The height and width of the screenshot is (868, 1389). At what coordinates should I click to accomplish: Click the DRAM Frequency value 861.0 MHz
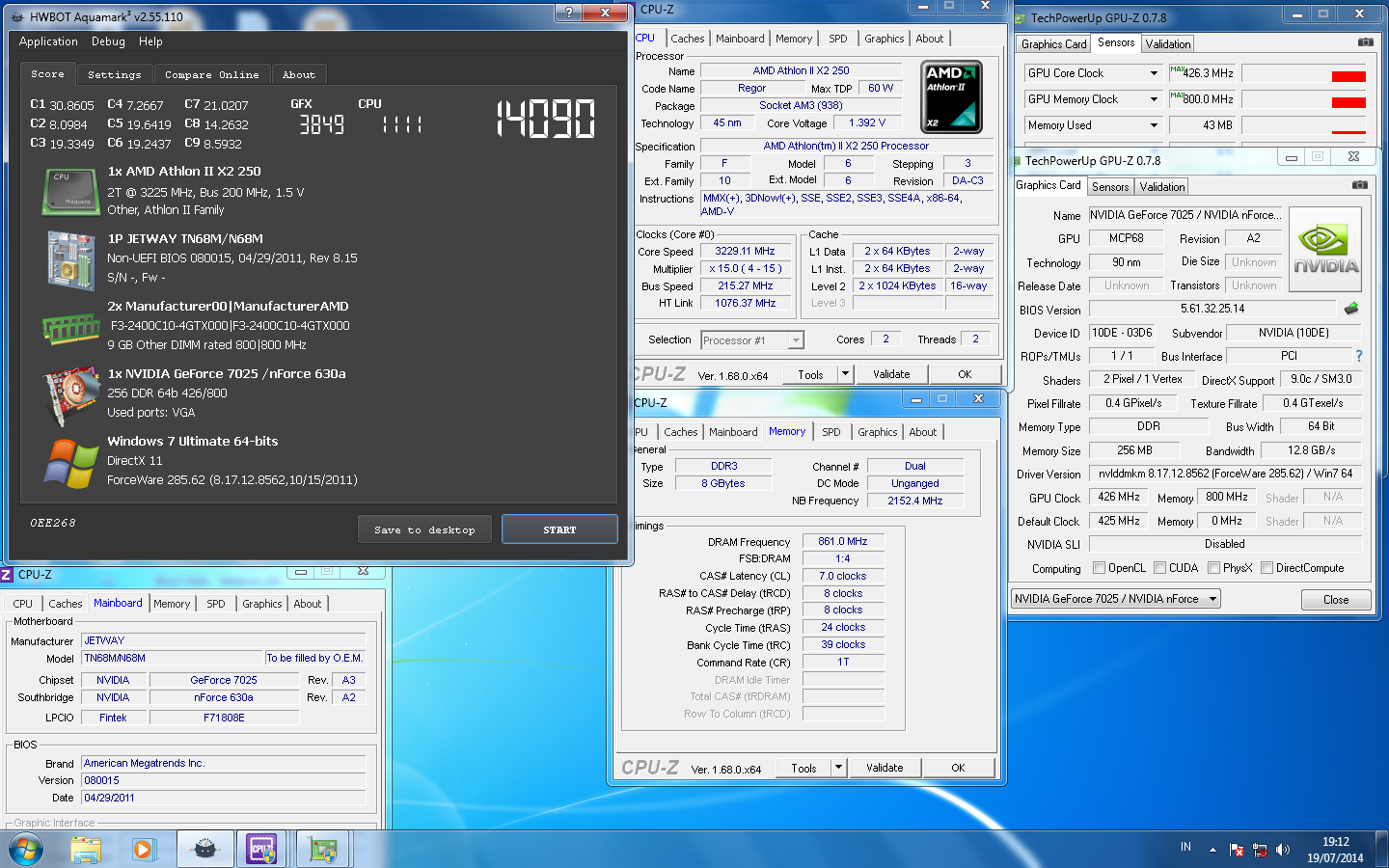[843, 542]
